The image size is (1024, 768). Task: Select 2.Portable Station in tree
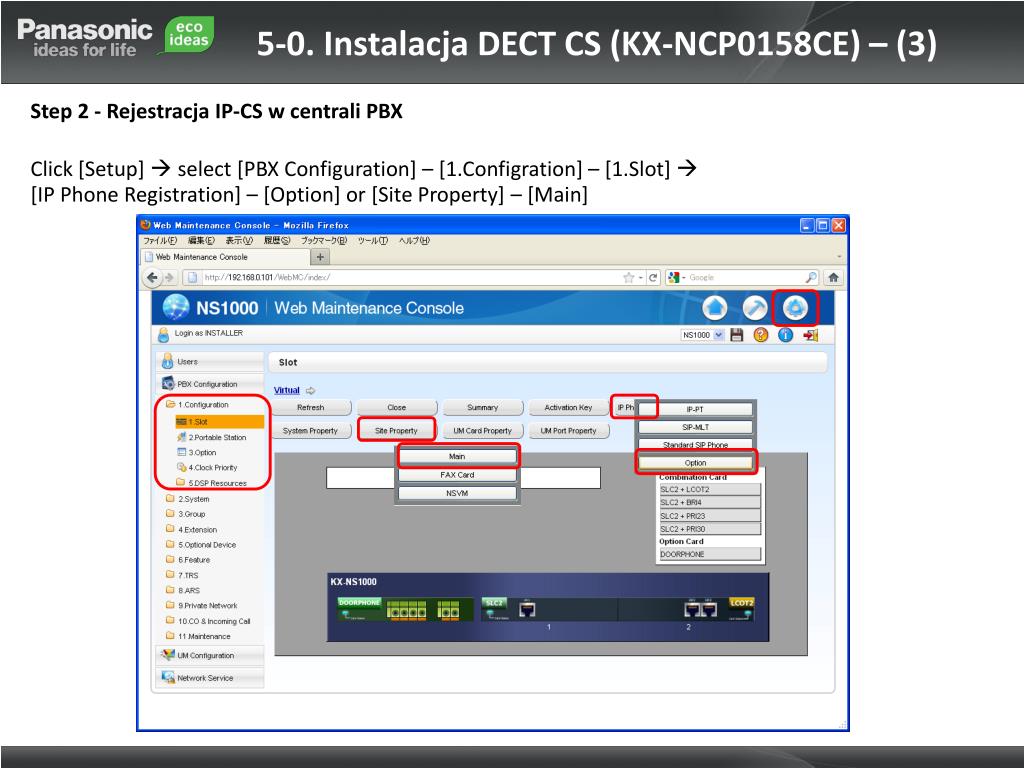point(212,438)
